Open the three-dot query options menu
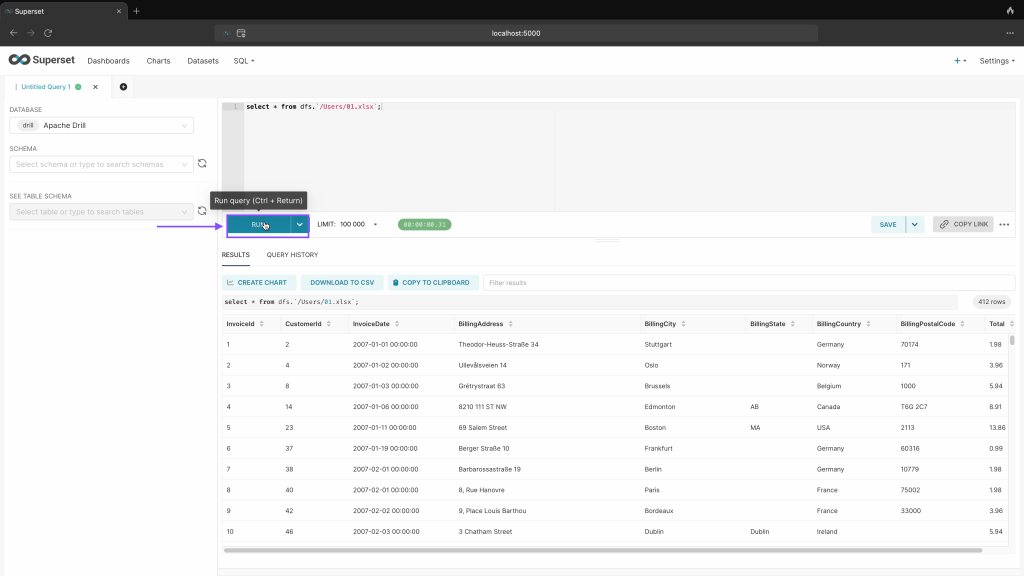This screenshot has height=576, width=1024. coord(1004,225)
